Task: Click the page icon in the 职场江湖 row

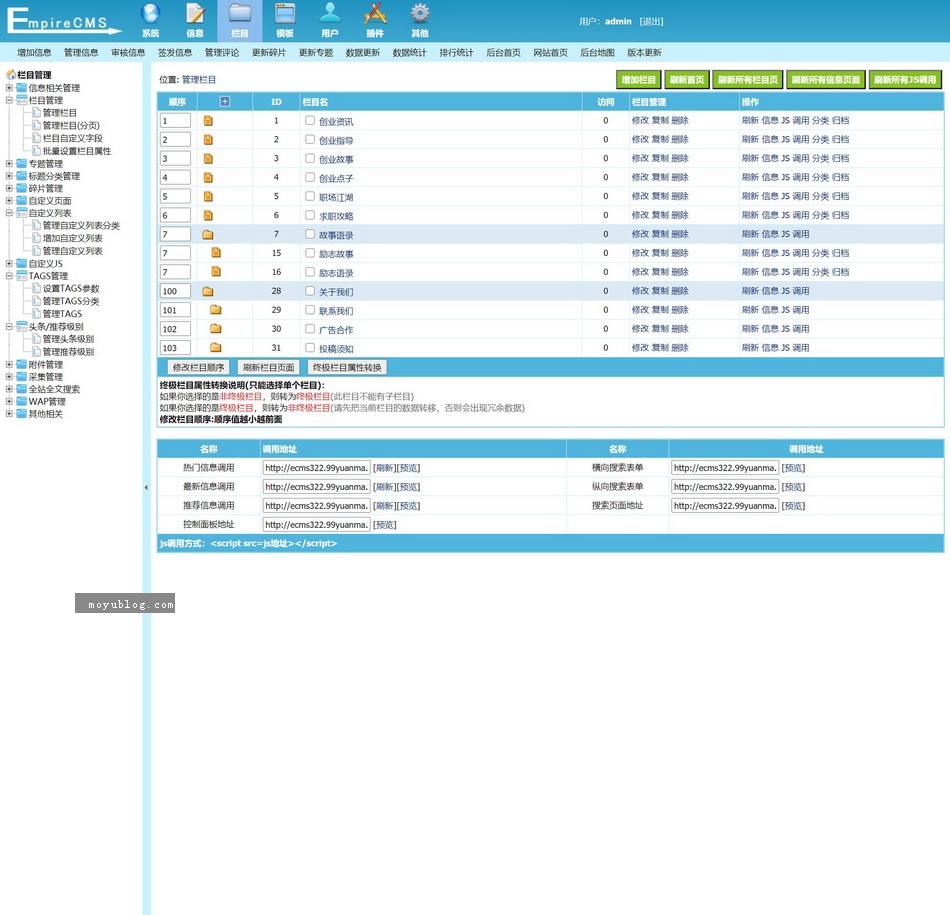Action: coord(208,196)
